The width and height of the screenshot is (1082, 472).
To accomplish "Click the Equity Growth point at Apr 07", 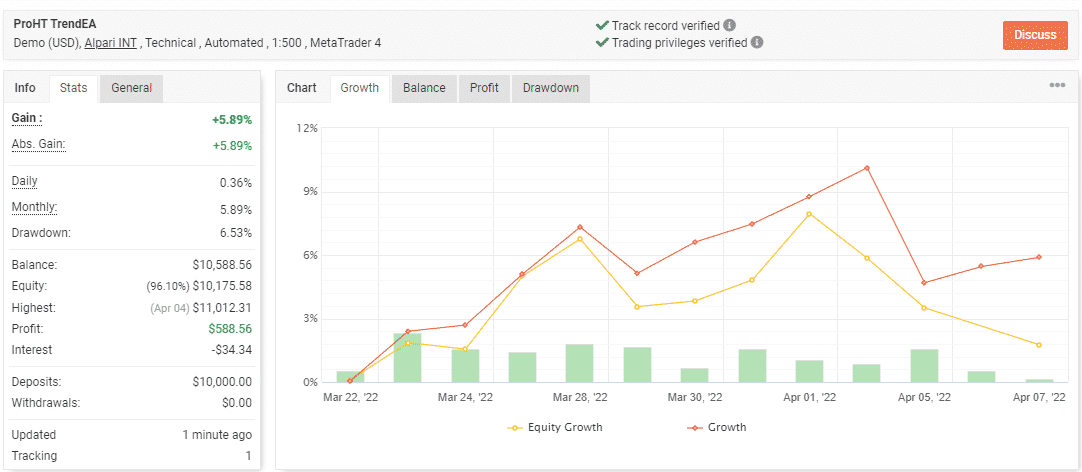I will click(1039, 344).
